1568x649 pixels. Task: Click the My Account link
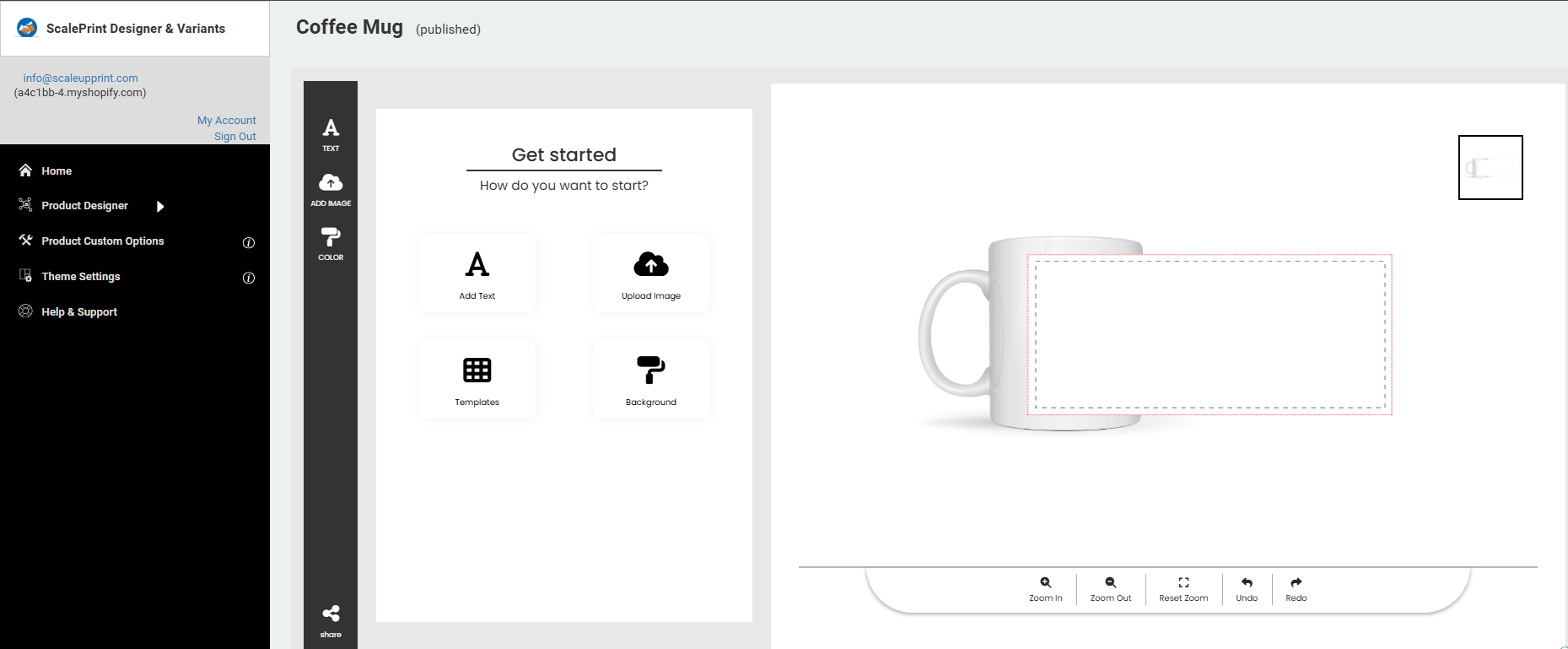click(x=226, y=120)
